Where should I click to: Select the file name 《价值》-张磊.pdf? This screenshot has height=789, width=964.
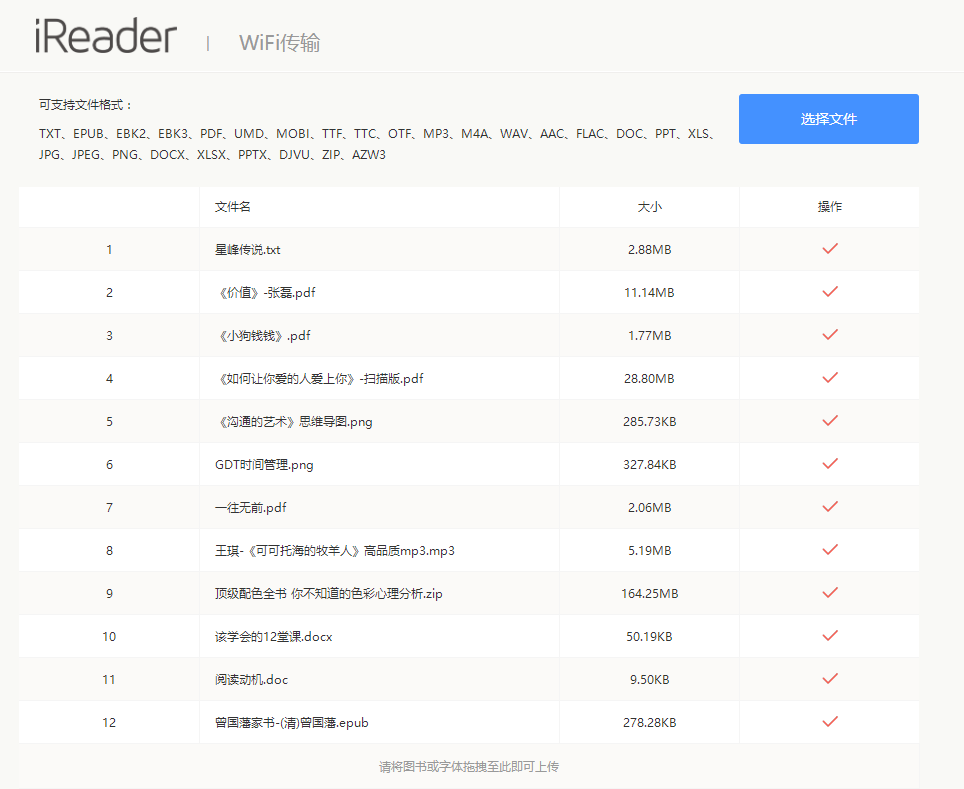265,293
